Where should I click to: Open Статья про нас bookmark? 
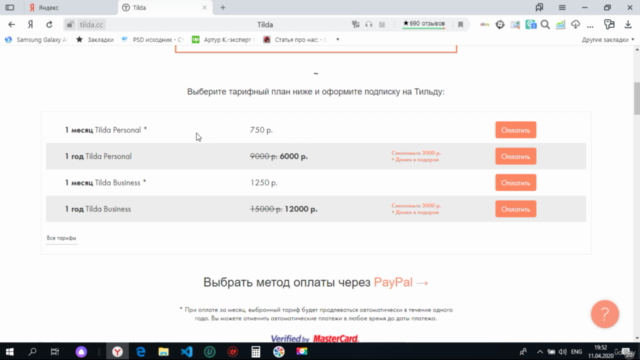coord(295,40)
